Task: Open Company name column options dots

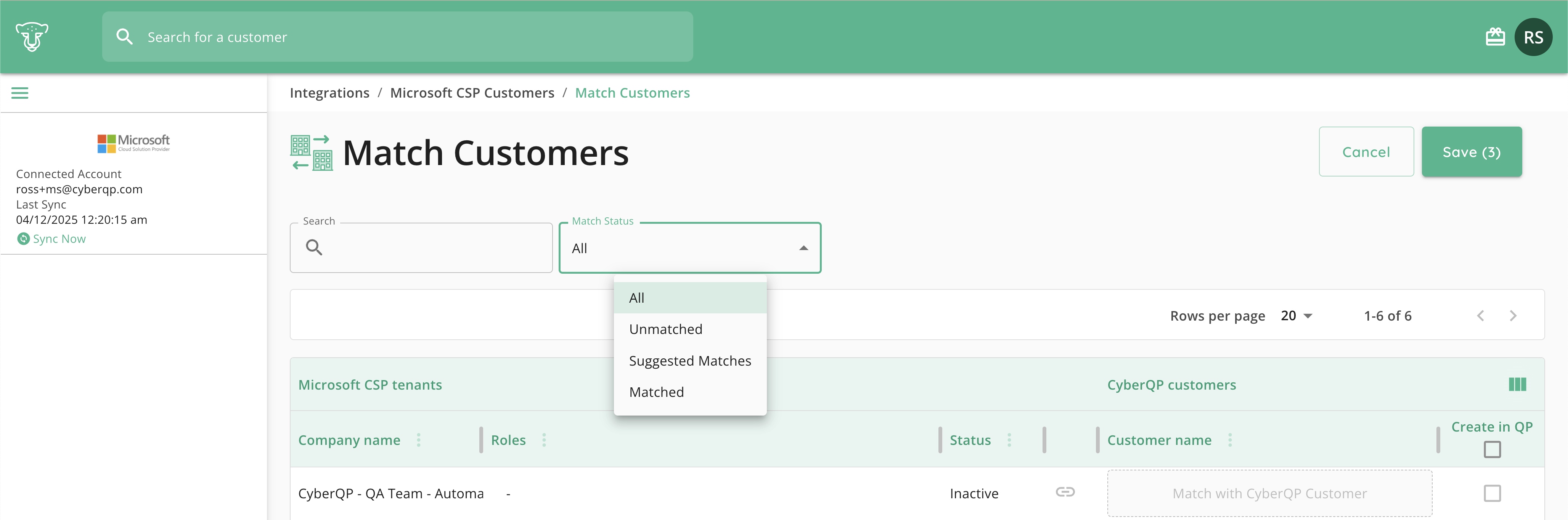Action: (x=419, y=440)
